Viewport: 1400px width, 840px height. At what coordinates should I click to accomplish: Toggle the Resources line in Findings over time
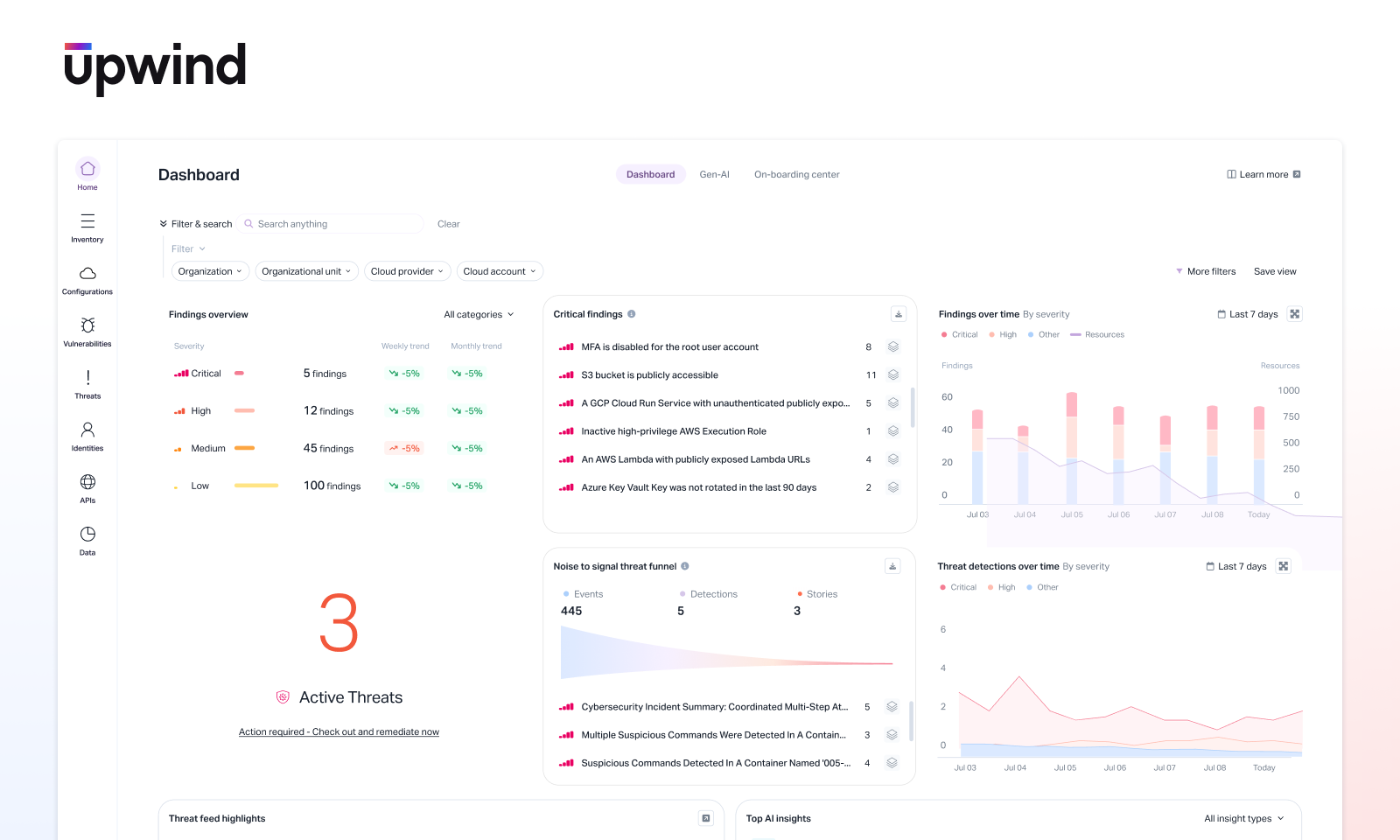pos(1097,334)
